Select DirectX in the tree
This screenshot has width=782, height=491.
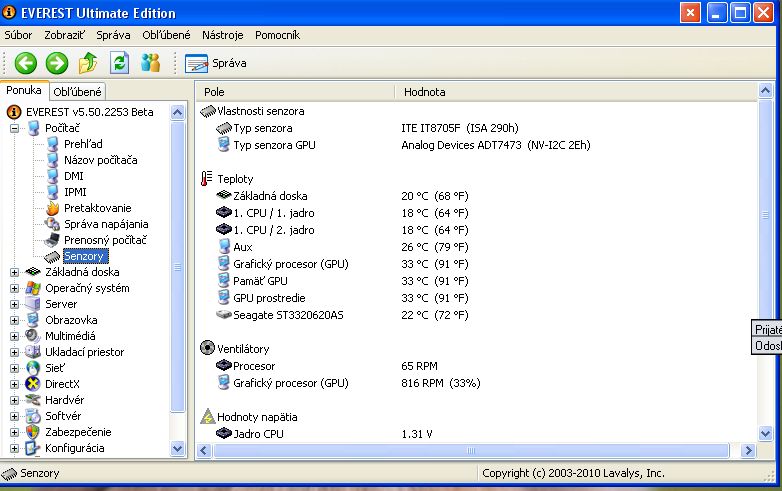[x=64, y=384]
